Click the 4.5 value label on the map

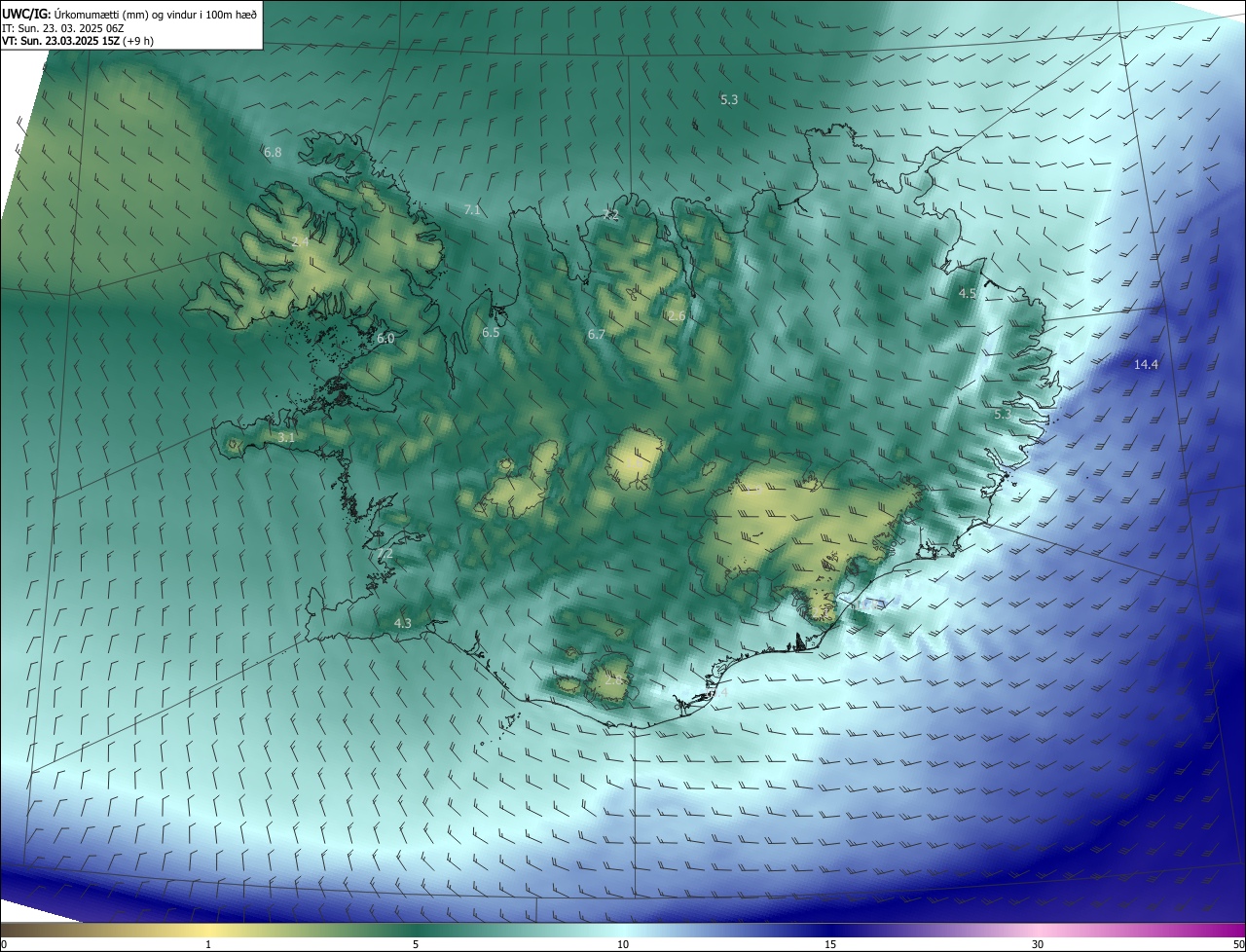(968, 293)
